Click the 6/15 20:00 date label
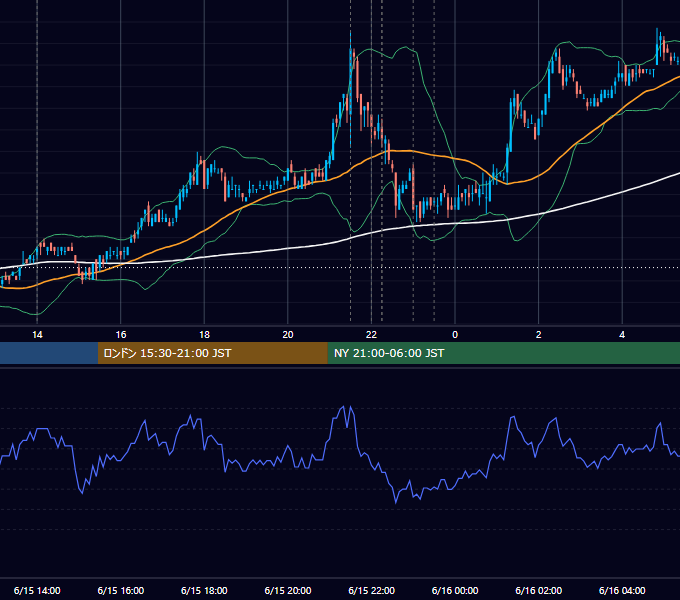The height and width of the screenshot is (600, 680). (288, 590)
